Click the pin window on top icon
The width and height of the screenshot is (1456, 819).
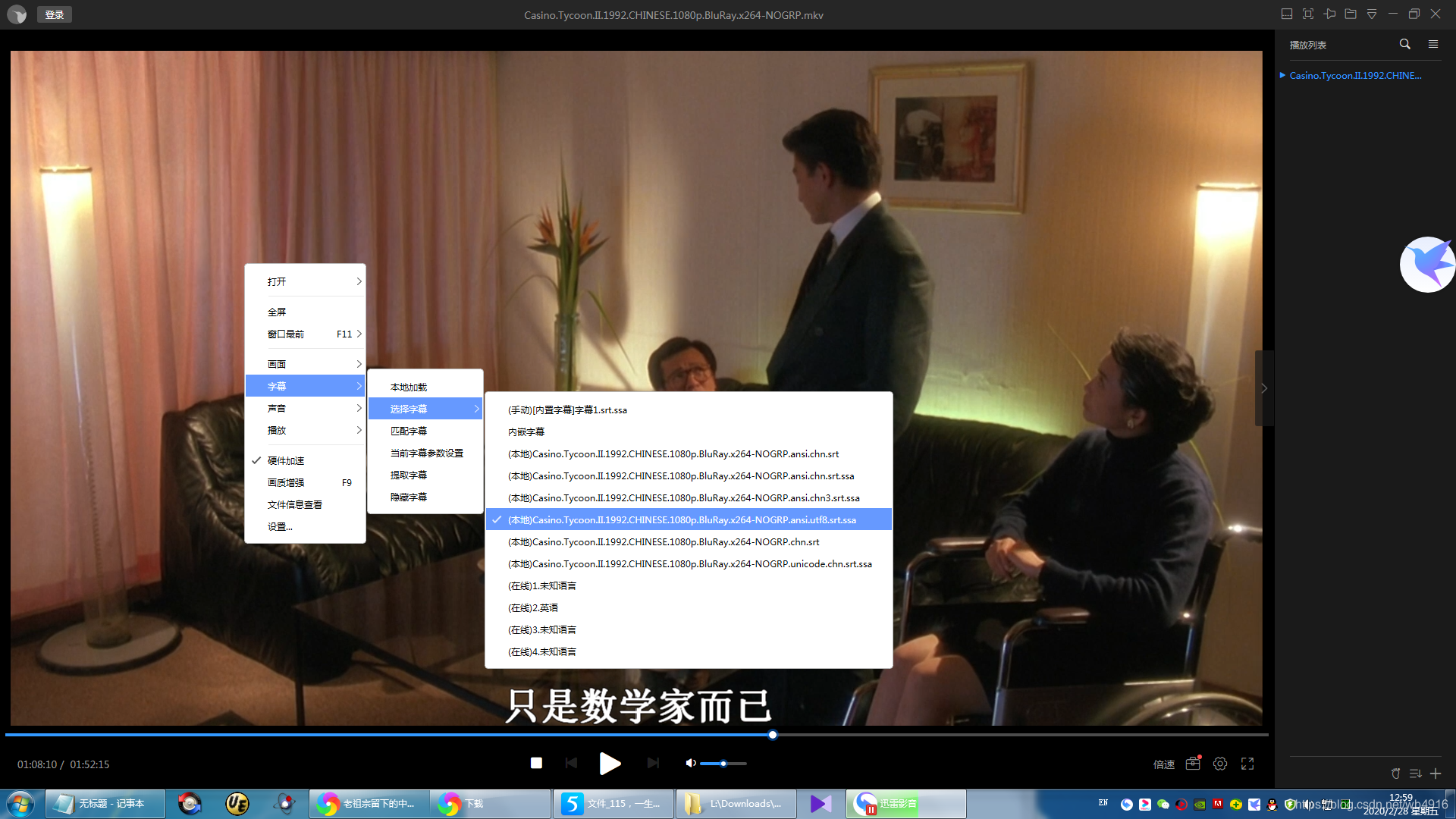click(x=1329, y=14)
